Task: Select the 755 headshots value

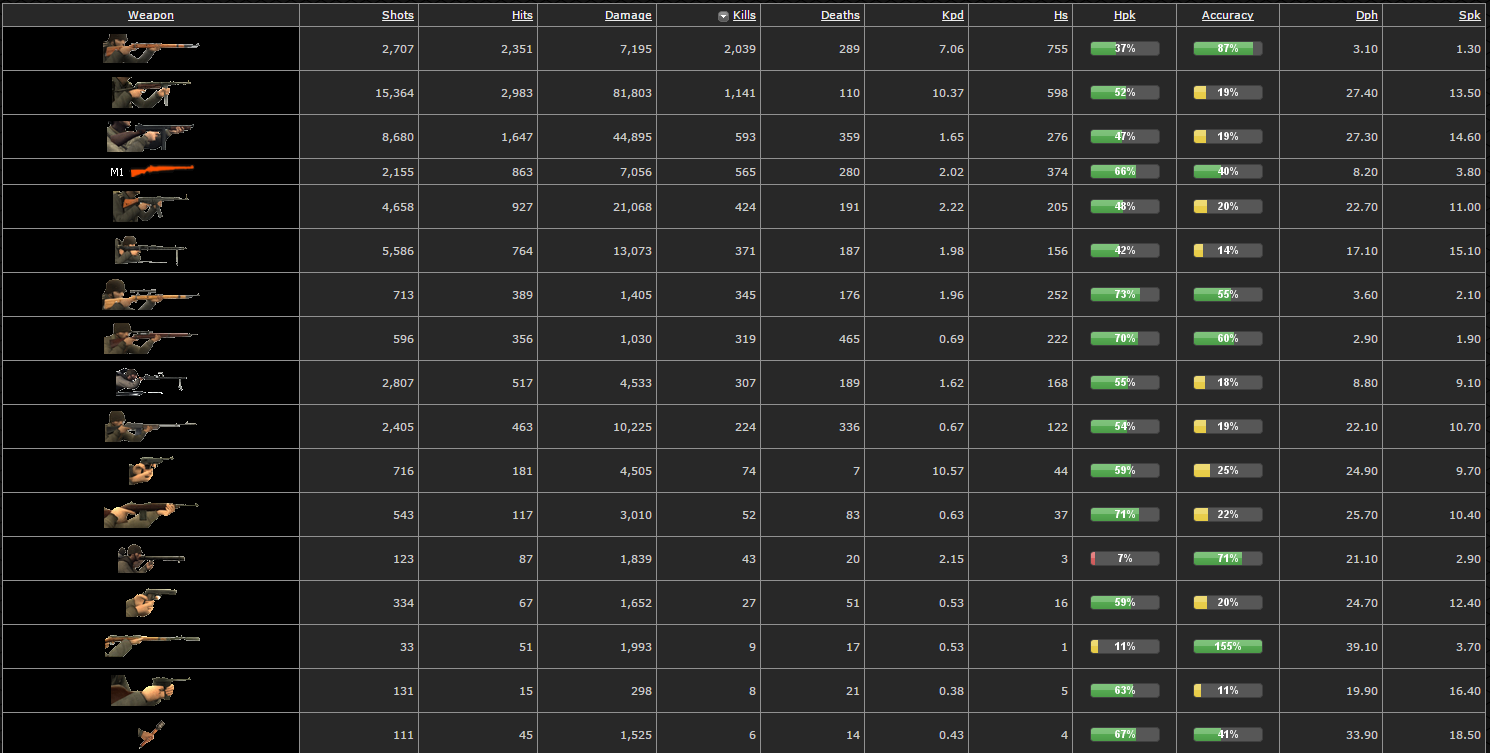Action: click(x=1057, y=48)
